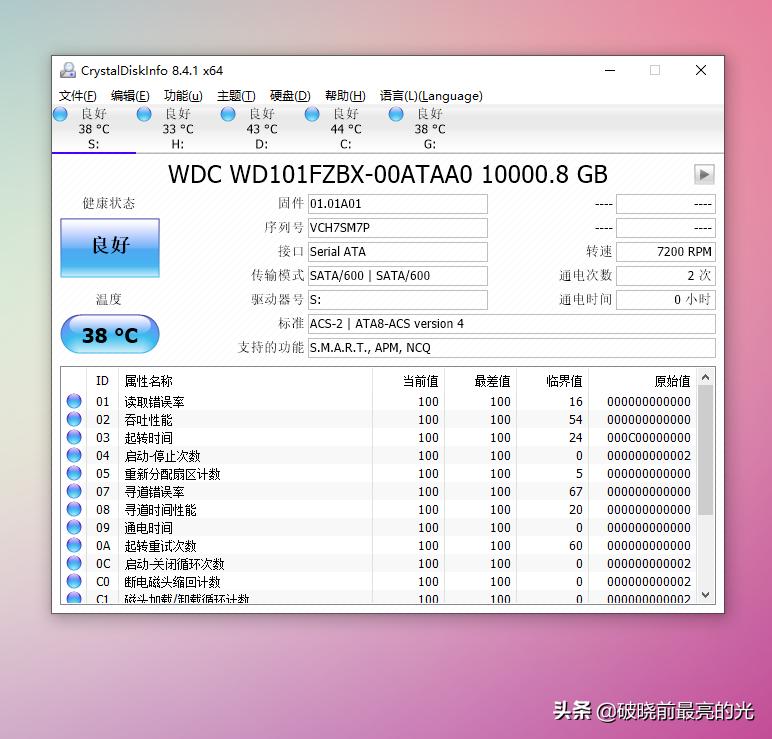Minimize the CrystalDiskInfo window
Viewport: 772px width, 739px height.
tap(610, 70)
